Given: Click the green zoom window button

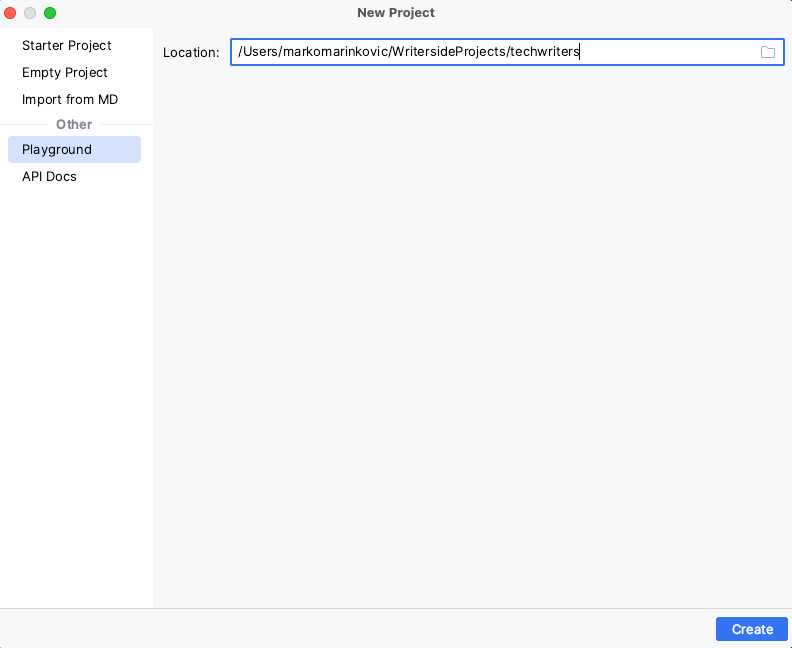Looking at the screenshot, I should pyautogui.click(x=50, y=13).
